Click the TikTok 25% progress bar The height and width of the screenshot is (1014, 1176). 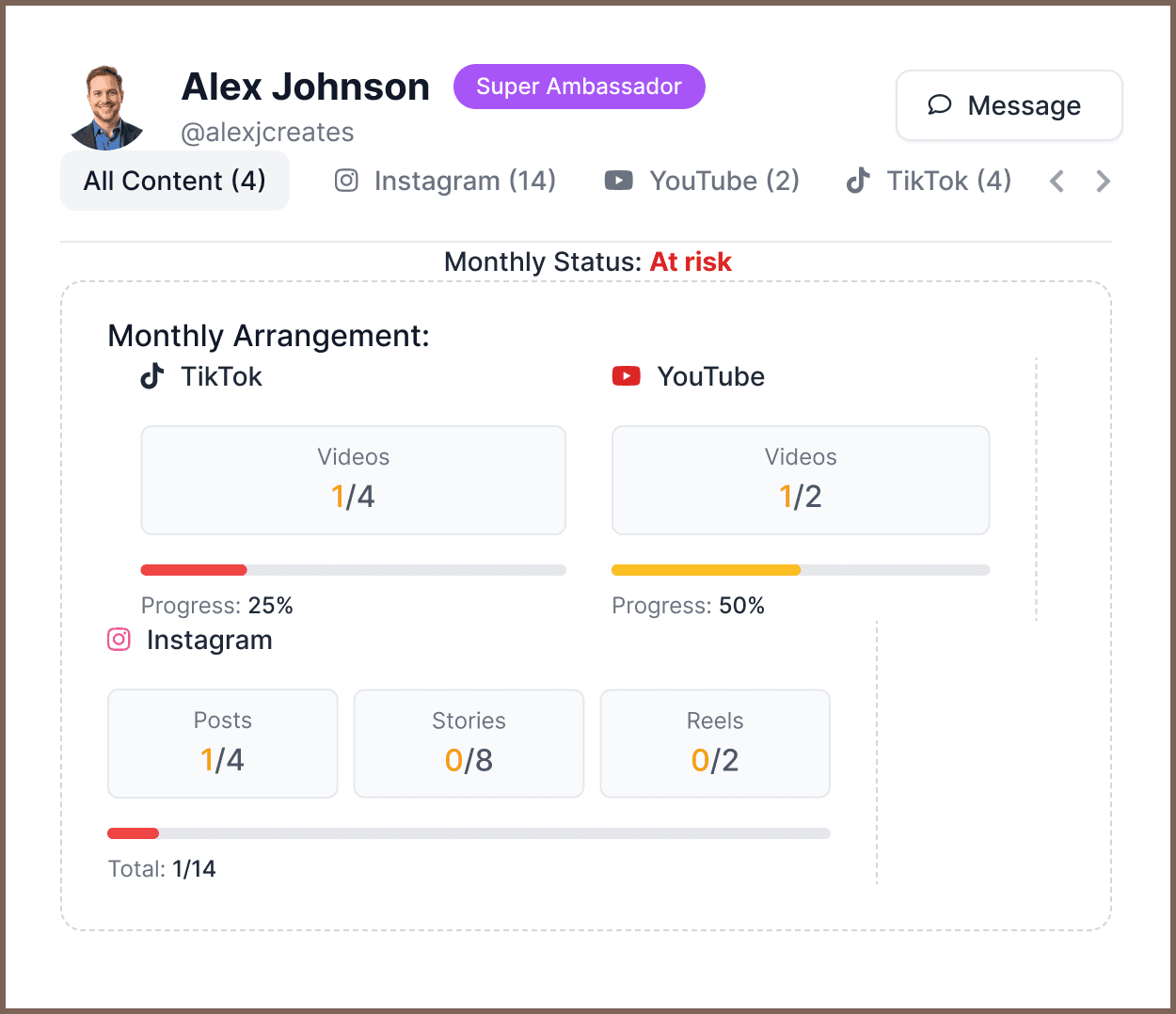[x=353, y=570]
